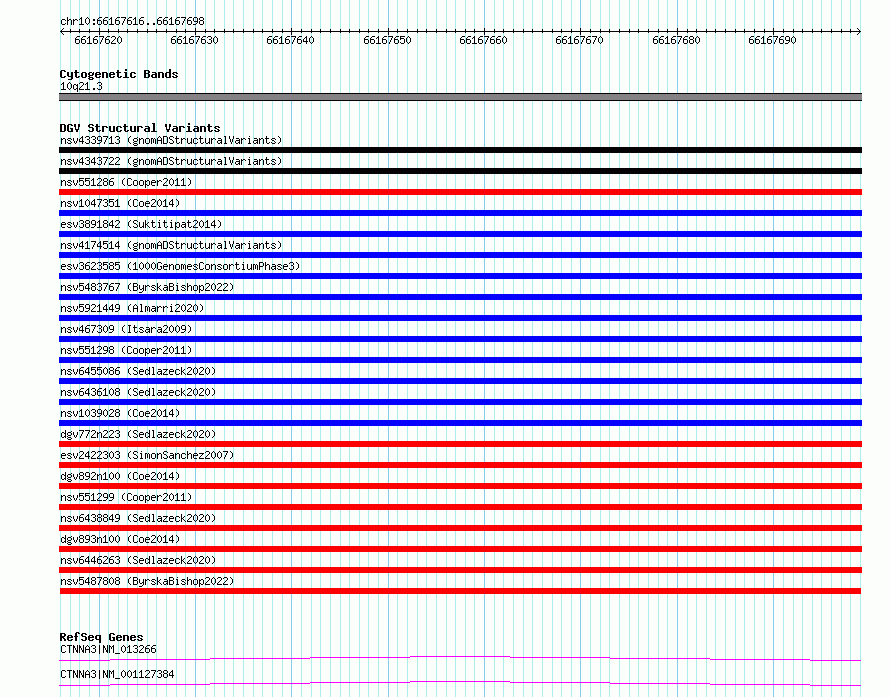Click the 66167620 ruler coordinate
This screenshot has height=697, width=890.
[x=98, y=40]
